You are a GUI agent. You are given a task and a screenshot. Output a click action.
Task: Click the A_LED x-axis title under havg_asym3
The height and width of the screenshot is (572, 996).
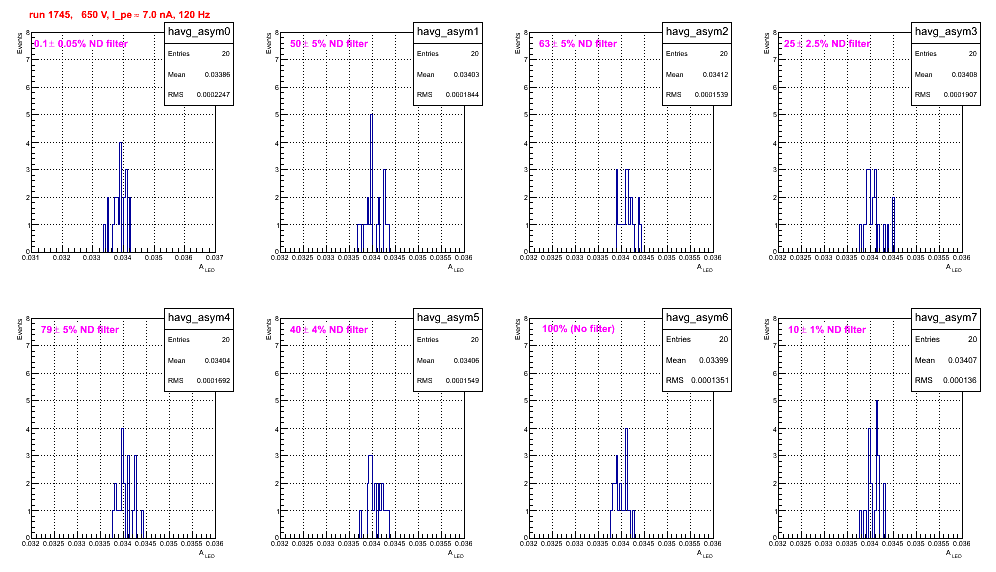point(954,268)
